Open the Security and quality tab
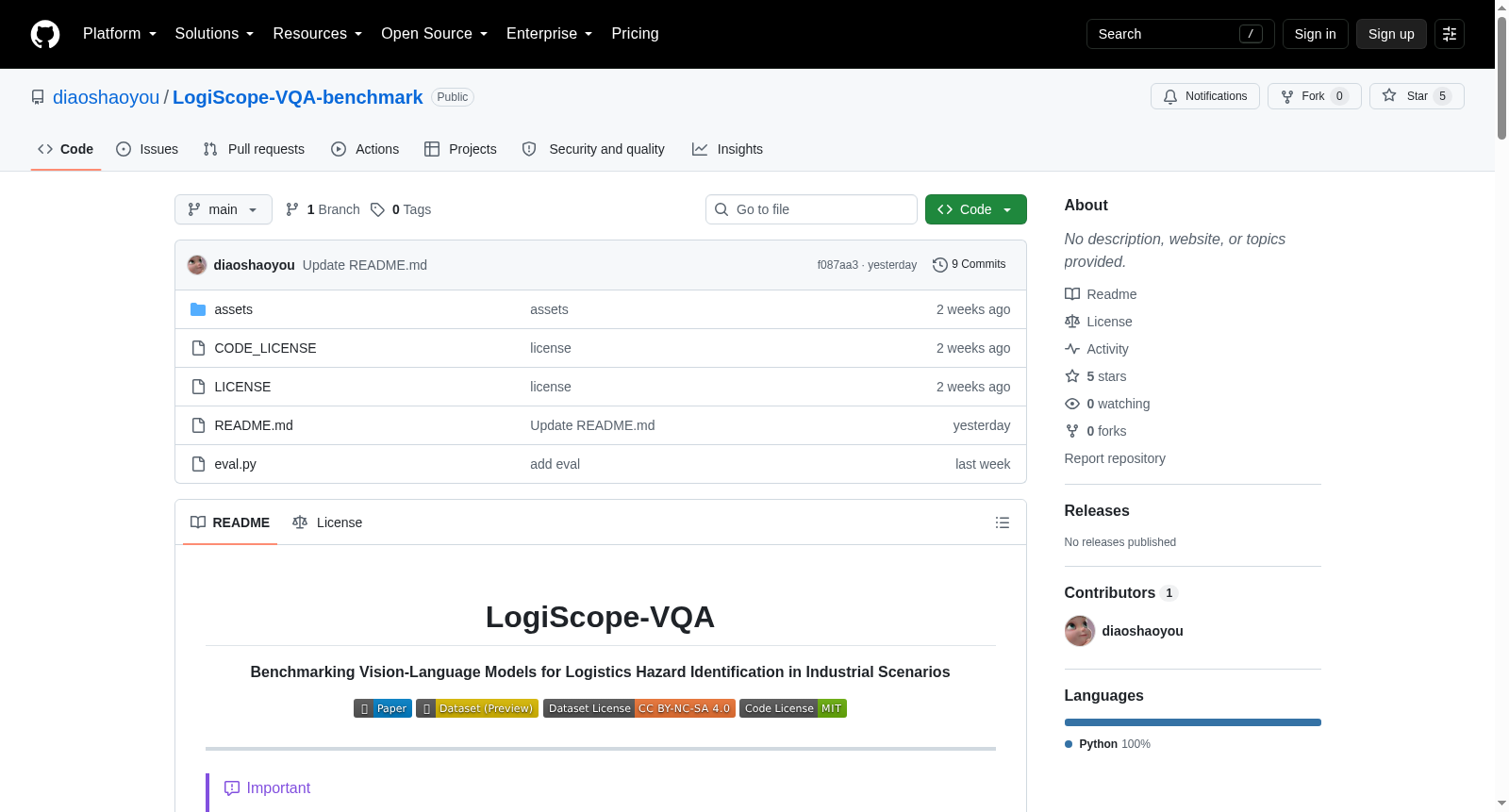 click(x=593, y=149)
